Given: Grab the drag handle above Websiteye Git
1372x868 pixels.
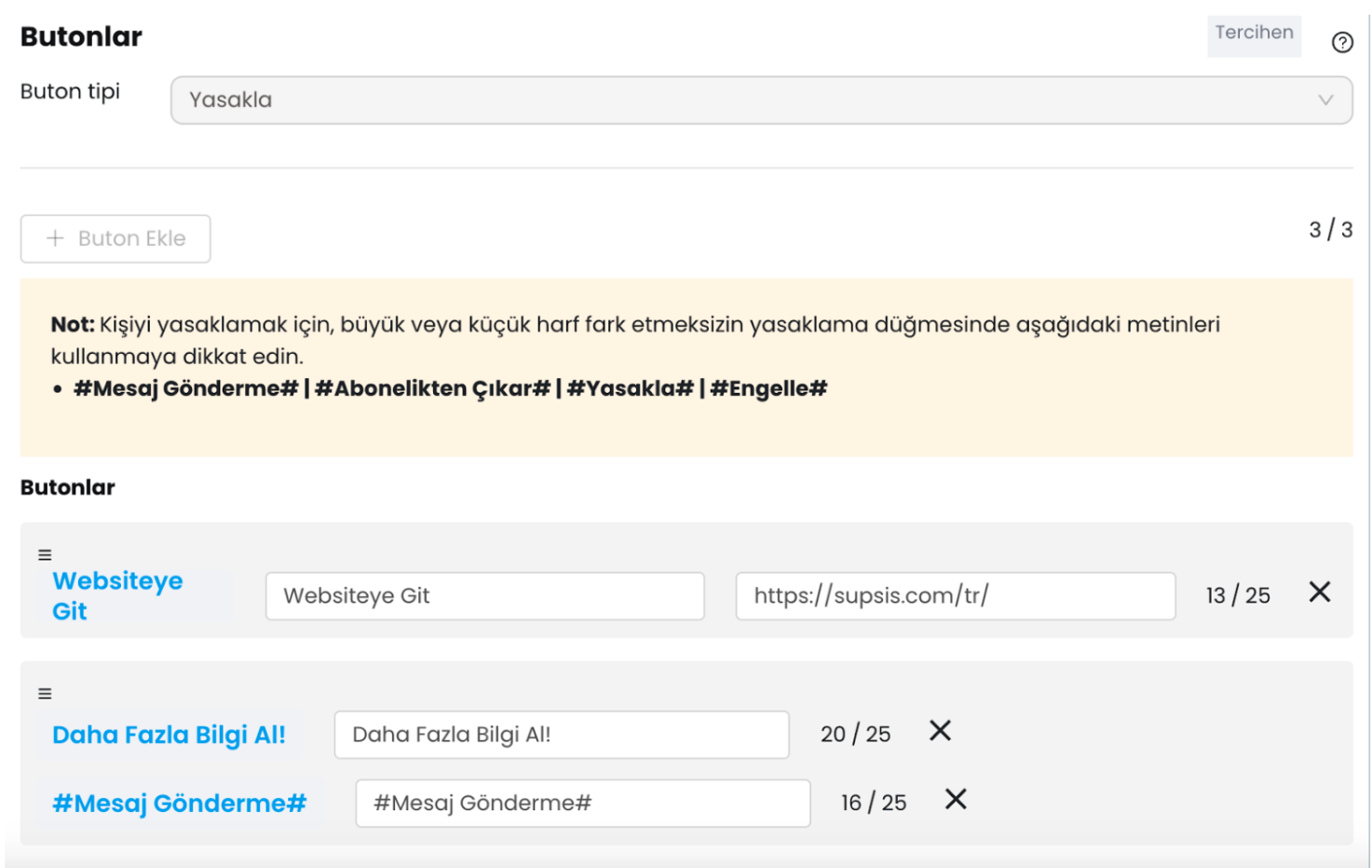Looking at the screenshot, I should point(45,555).
